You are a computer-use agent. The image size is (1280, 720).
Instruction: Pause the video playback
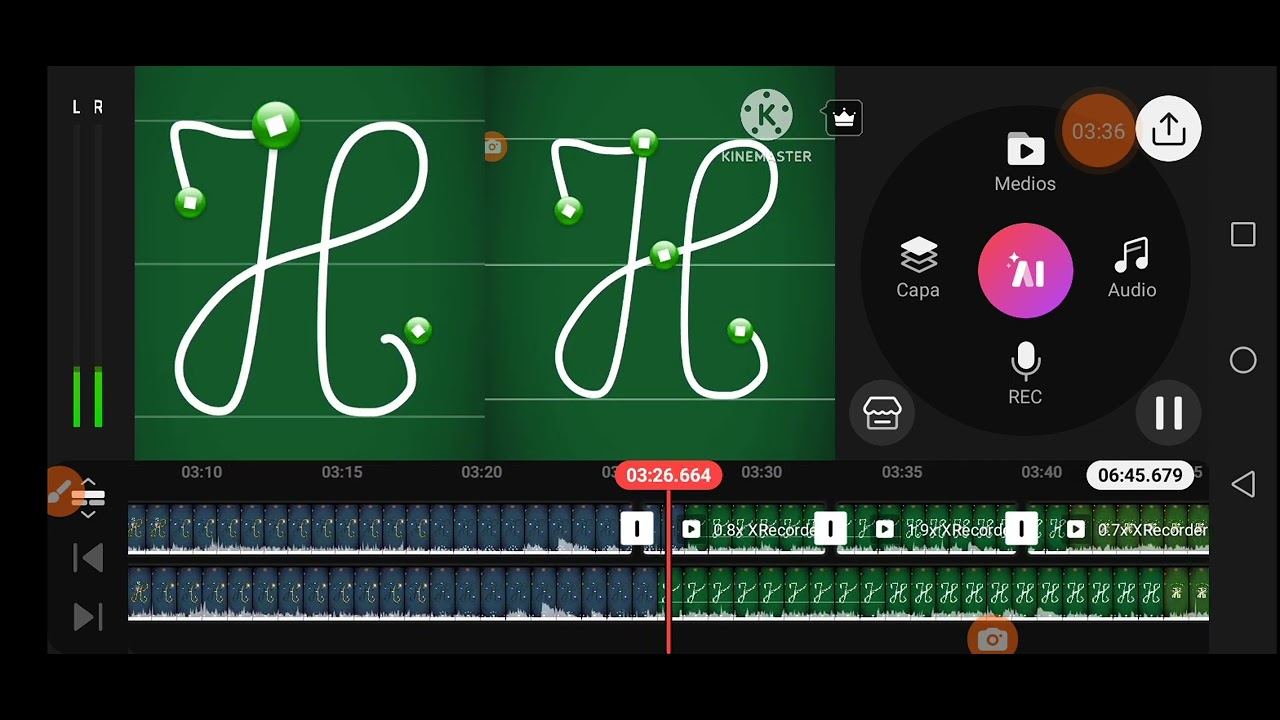[x=1168, y=412]
